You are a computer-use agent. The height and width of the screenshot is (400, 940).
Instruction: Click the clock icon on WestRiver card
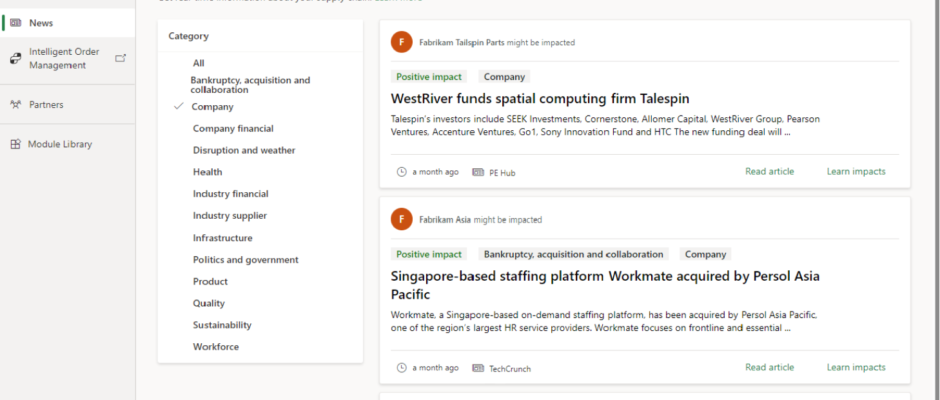coord(402,172)
